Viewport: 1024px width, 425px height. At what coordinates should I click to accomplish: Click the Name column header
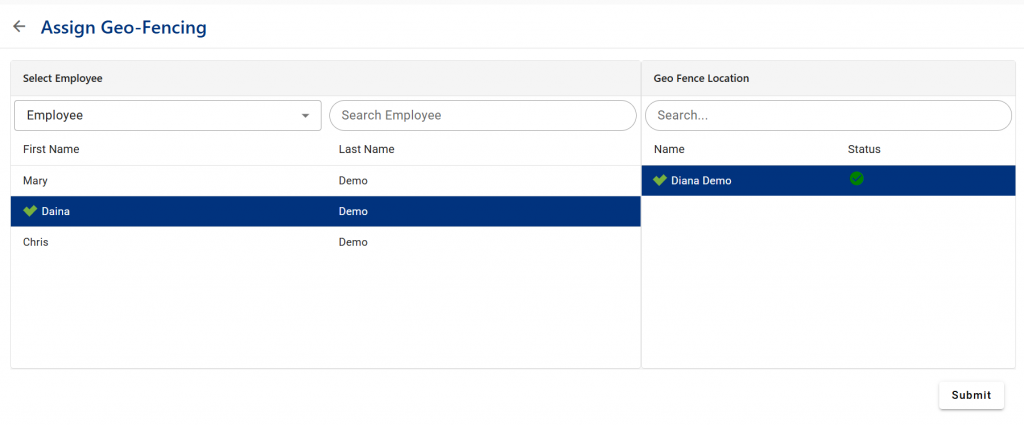(669, 150)
